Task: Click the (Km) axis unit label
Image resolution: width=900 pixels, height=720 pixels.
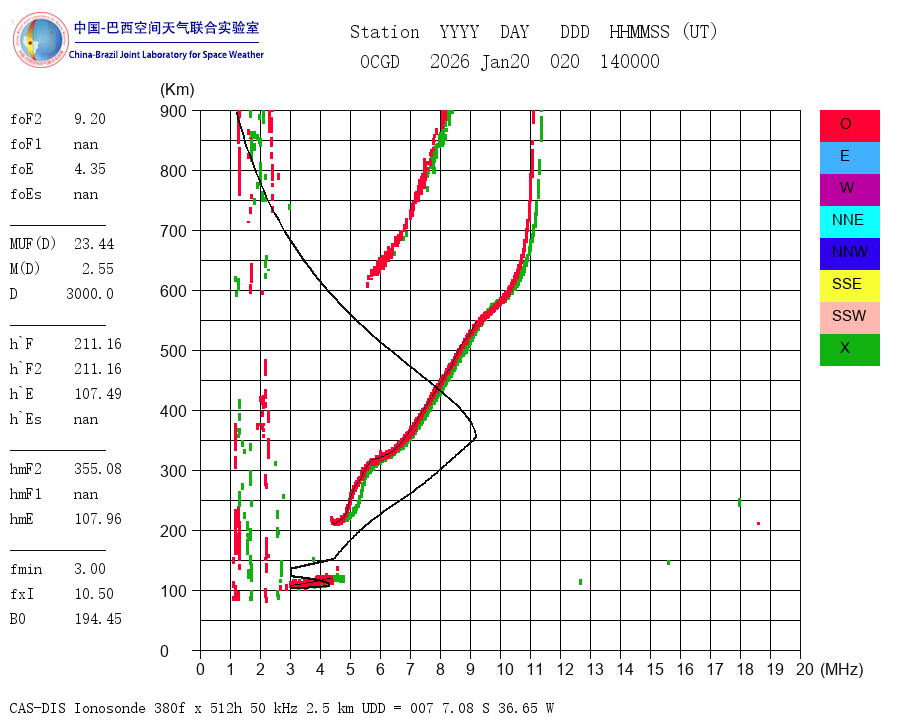Action: [x=177, y=90]
